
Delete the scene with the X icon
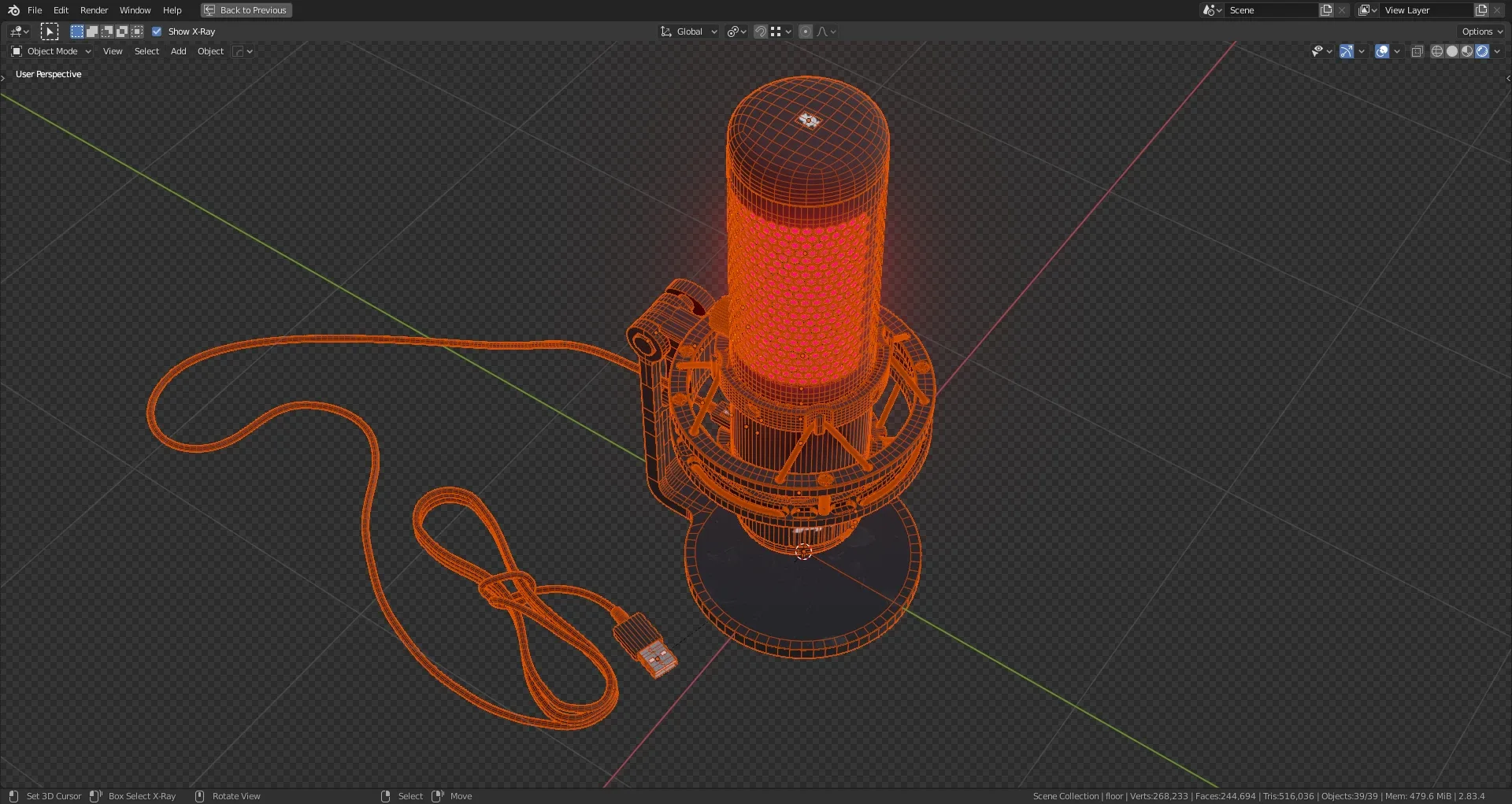click(x=1342, y=10)
